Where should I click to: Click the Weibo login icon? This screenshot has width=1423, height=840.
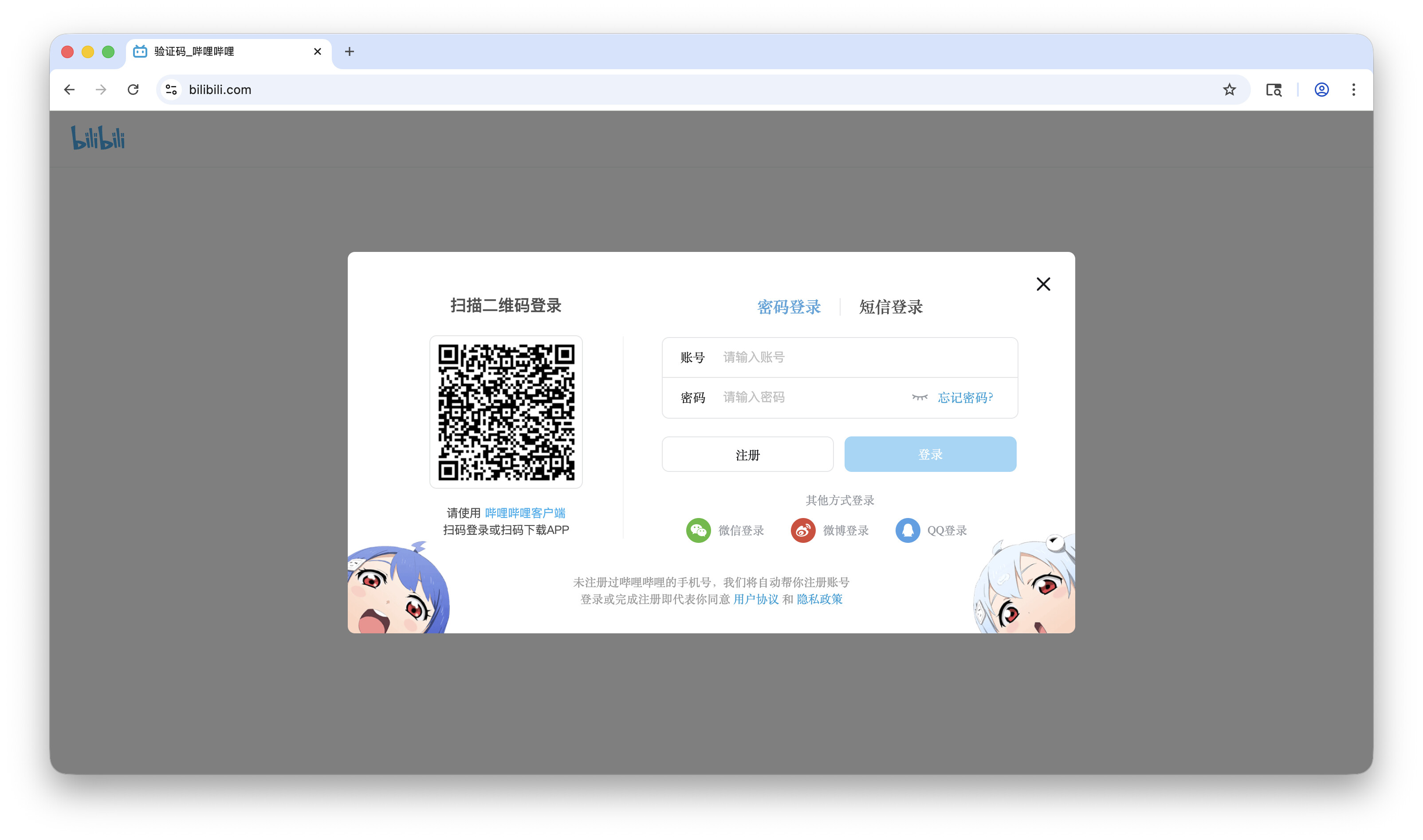click(802, 530)
